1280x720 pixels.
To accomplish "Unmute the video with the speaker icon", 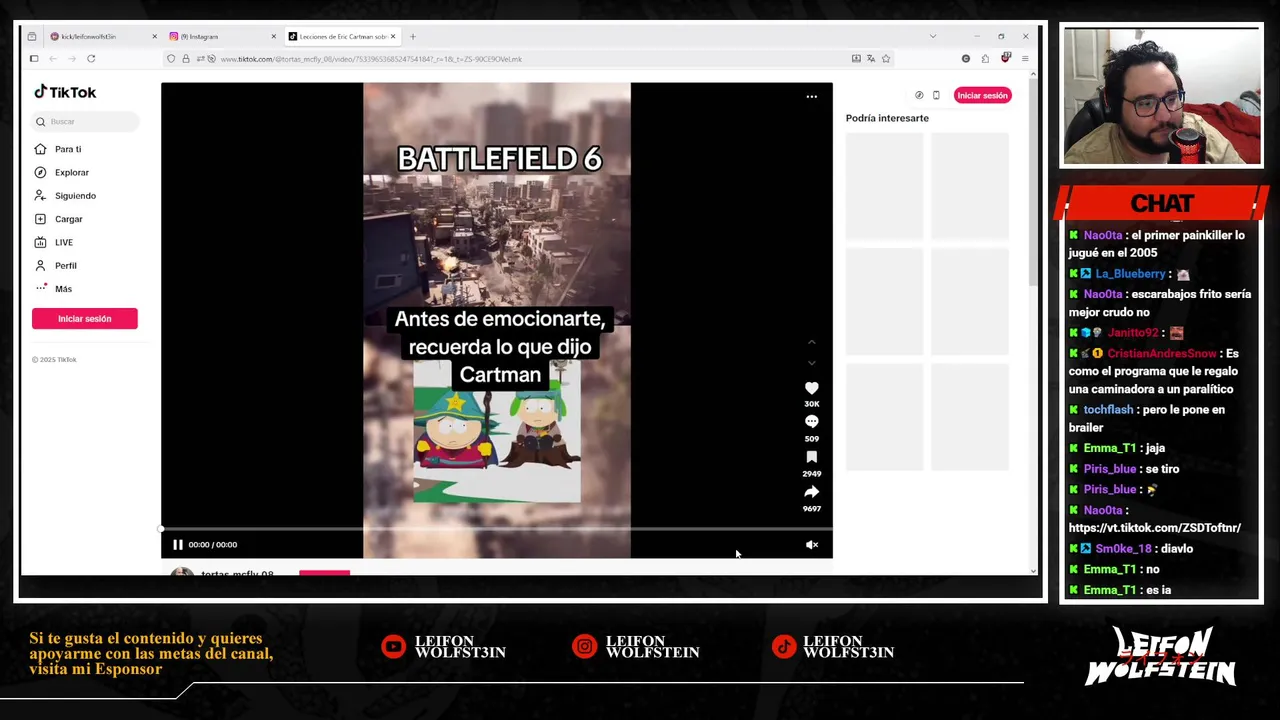I will coord(812,545).
